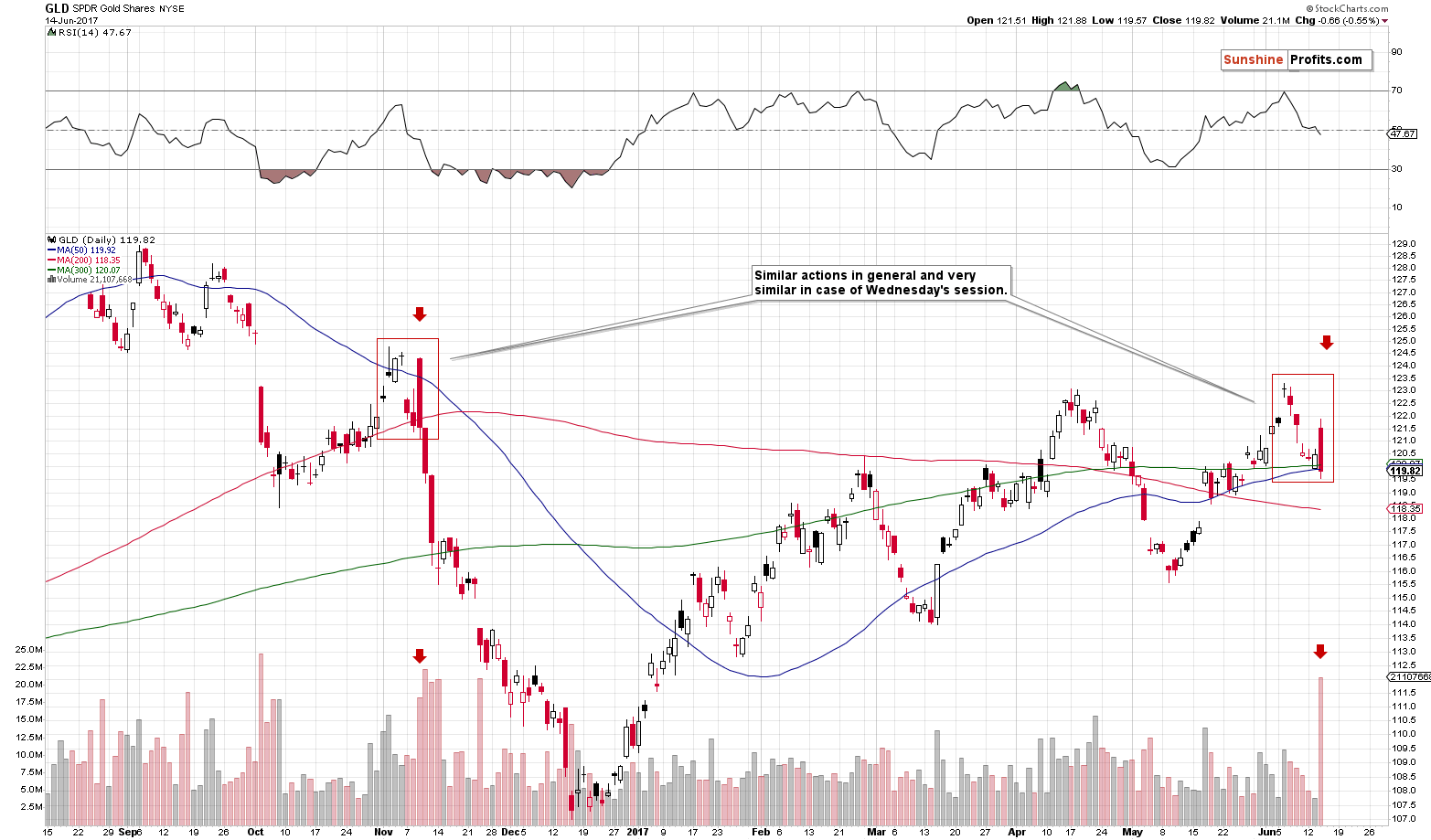The image size is (1431, 840).
Task: Click the Mar label on the date axis
Action: click(x=876, y=833)
